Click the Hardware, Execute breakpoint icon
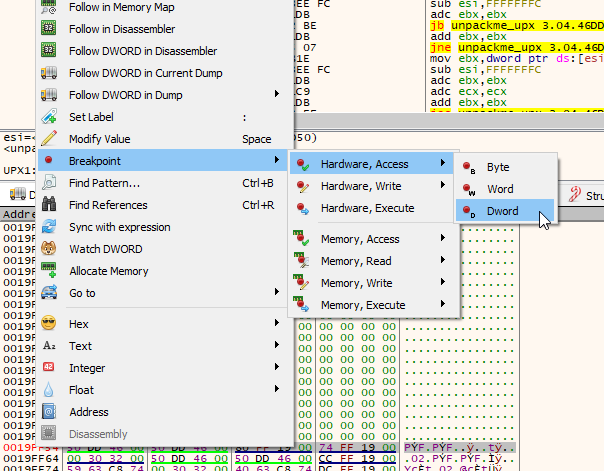This screenshot has width=604, height=471. 302,209
